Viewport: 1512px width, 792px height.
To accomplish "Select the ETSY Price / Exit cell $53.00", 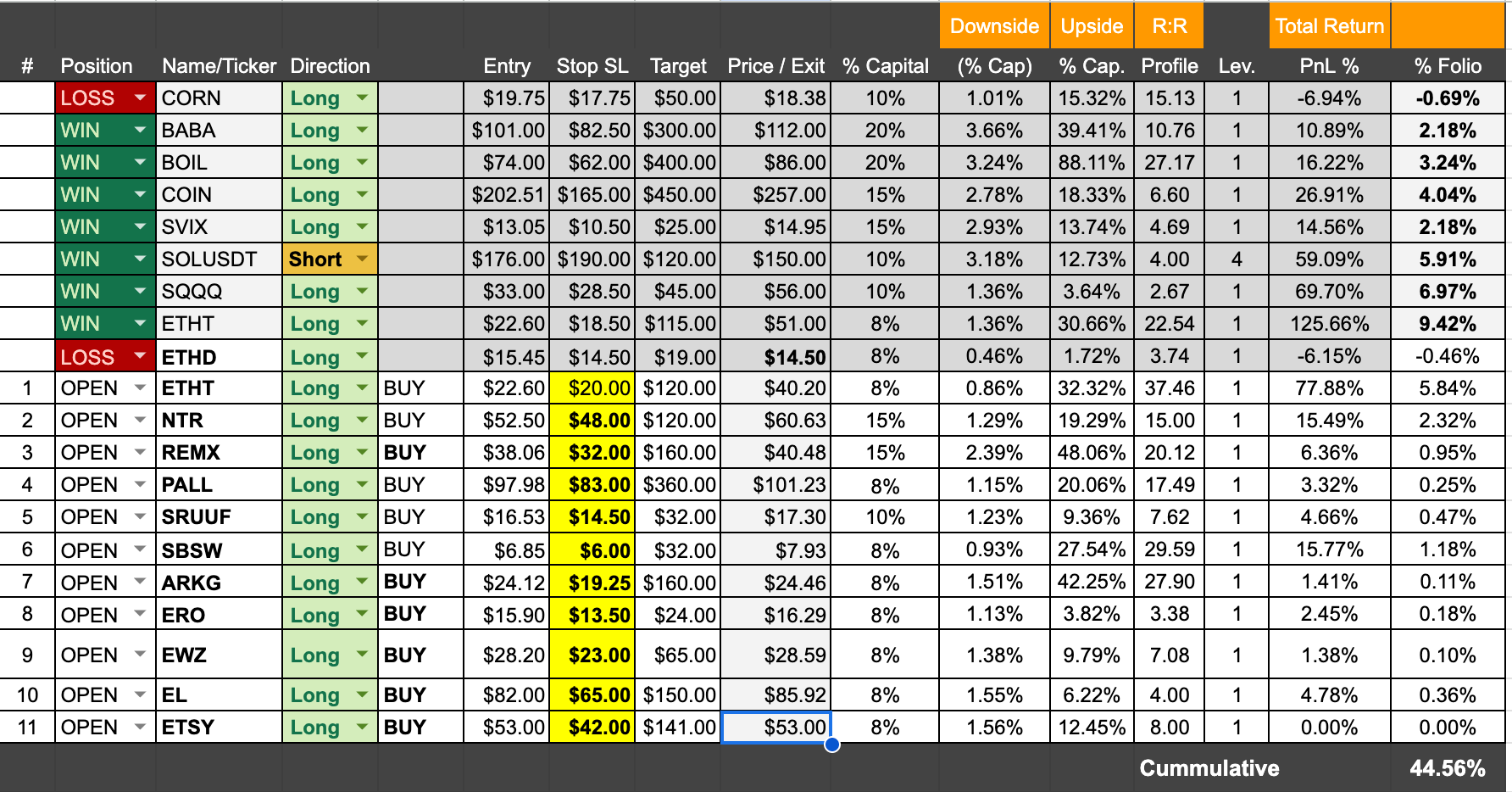I will point(775,728).
